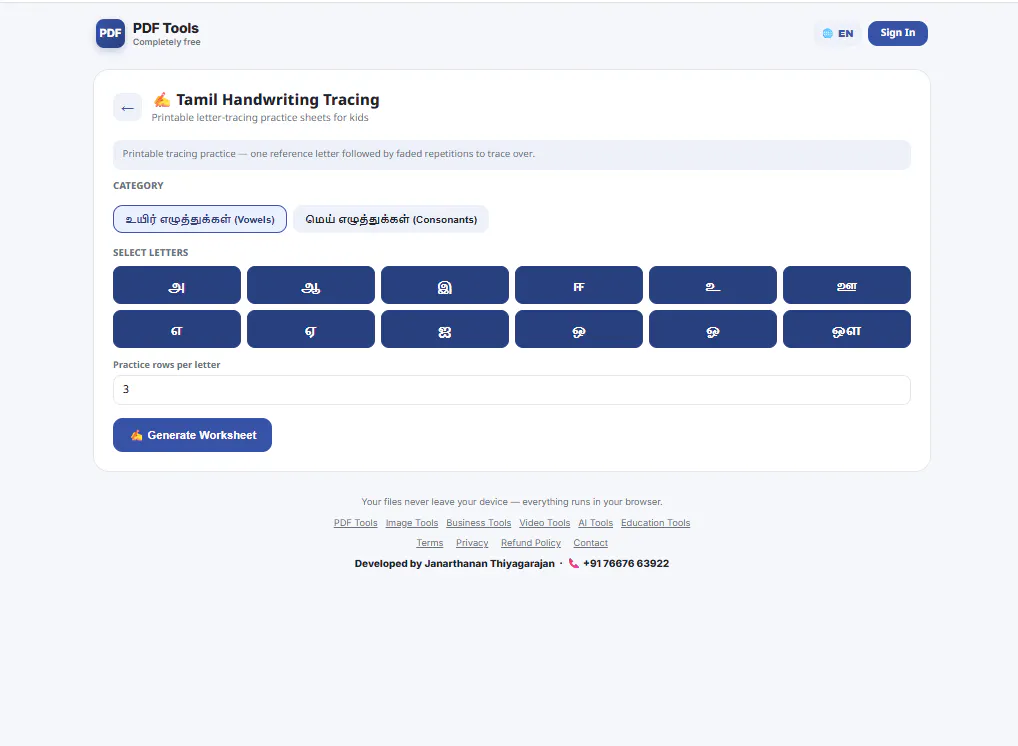Toggle the ஒ tile right after ஐ
The width and height of the screenshot is (1018, 746).
point(579,329)
